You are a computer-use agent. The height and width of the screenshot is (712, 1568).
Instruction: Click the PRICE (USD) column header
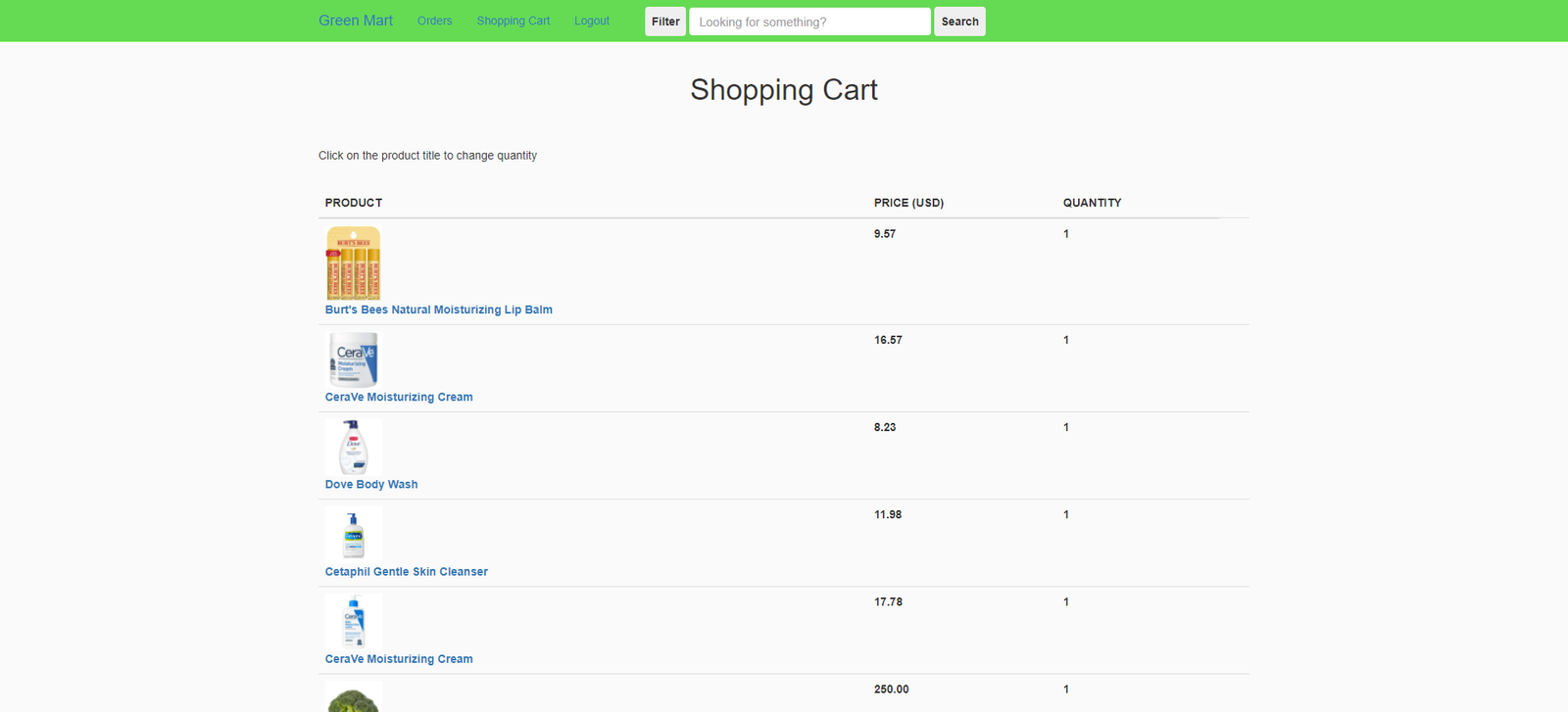click(x=908, y=203)
